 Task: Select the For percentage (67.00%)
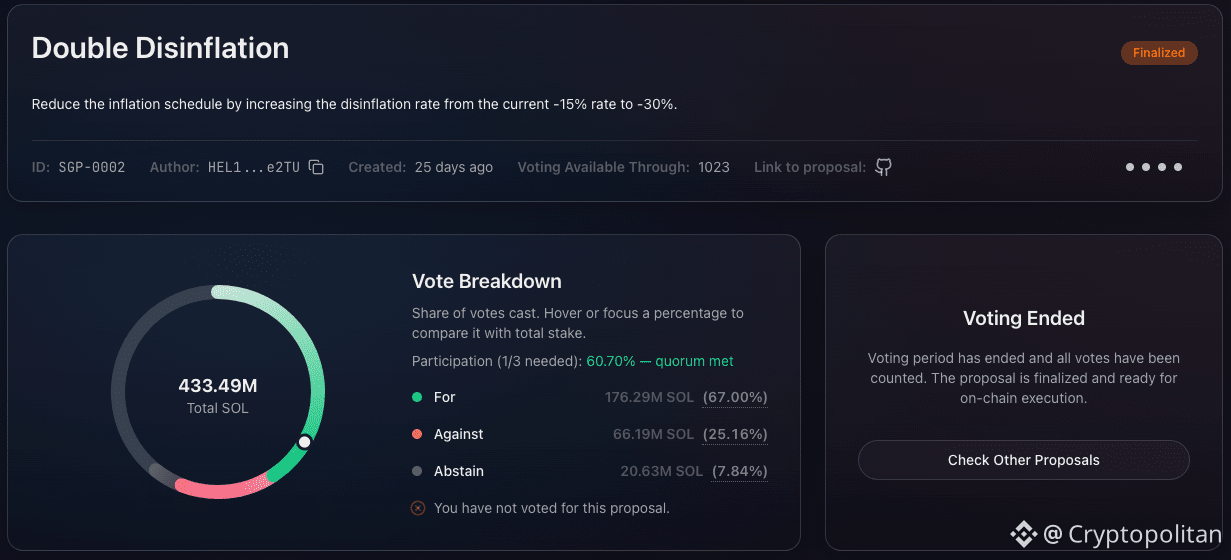735,397
